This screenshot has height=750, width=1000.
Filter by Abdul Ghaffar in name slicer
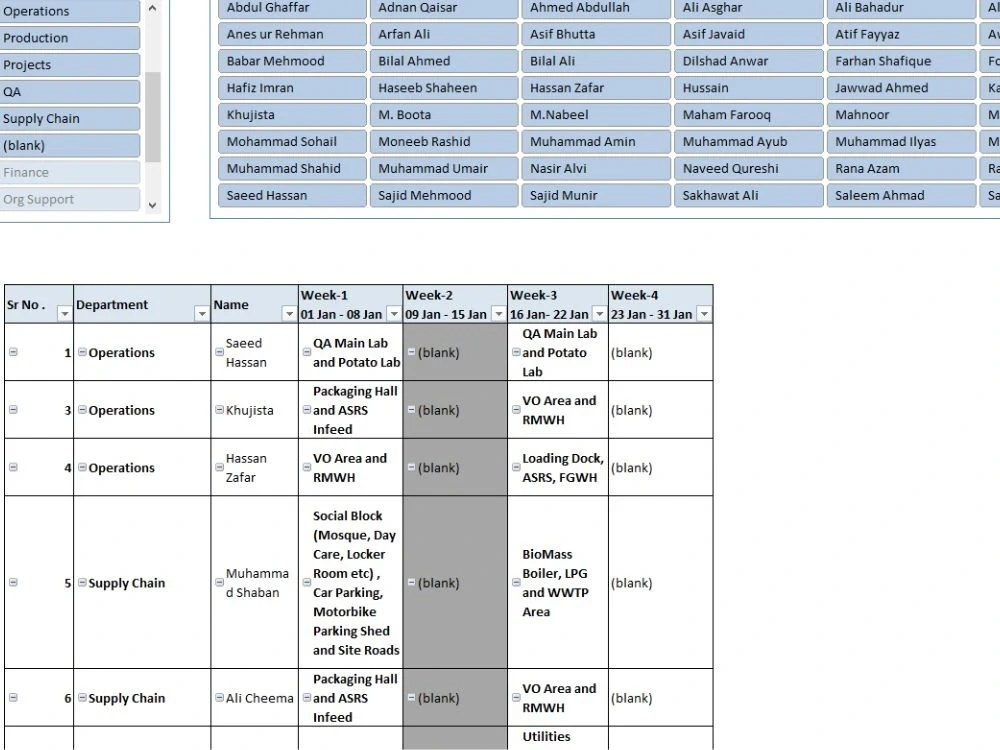(292, 8)
